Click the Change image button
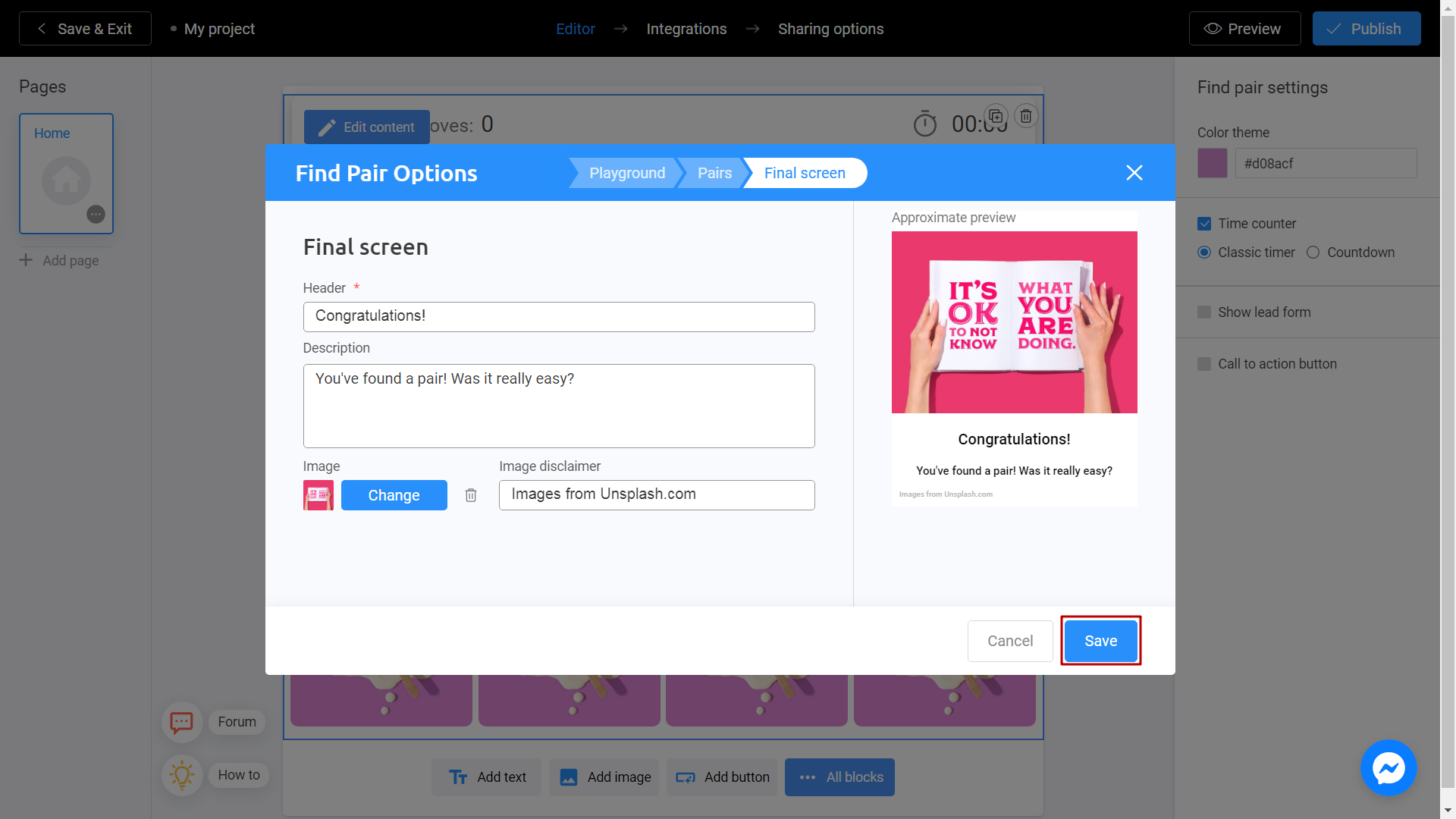Image resolution: width=1456 pixels, height=819 pixels. [x=393, y=494]
